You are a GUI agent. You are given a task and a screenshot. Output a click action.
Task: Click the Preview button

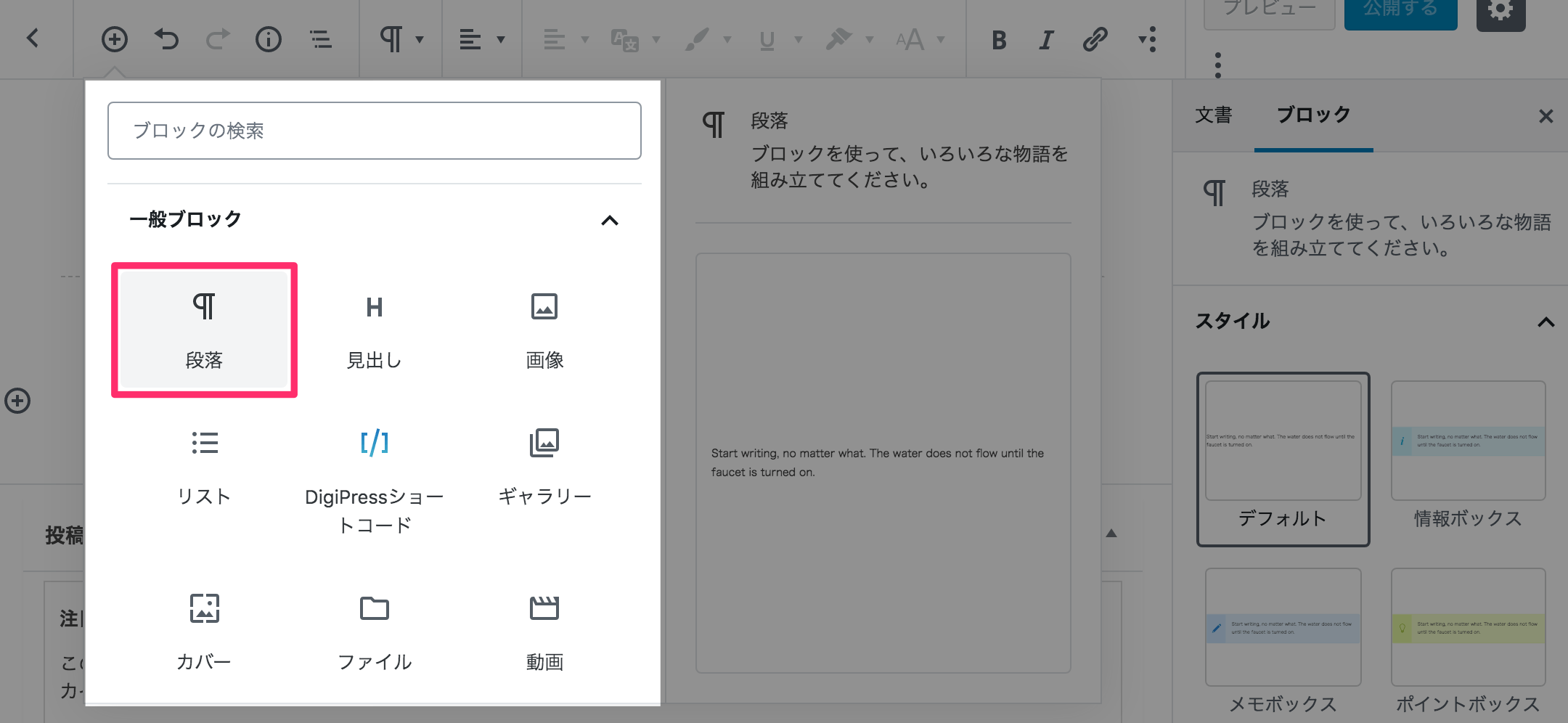pos(1269,10)
